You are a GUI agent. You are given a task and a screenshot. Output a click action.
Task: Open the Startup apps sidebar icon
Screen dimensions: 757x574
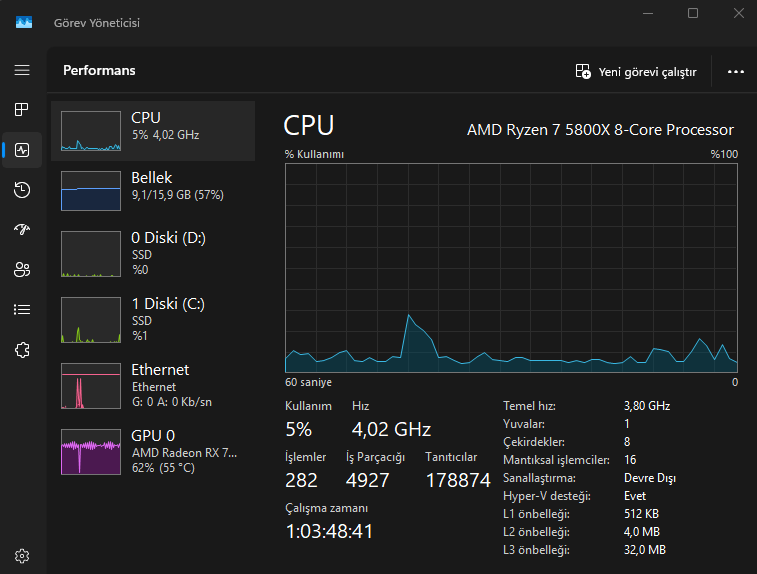(x=22, y=230)
